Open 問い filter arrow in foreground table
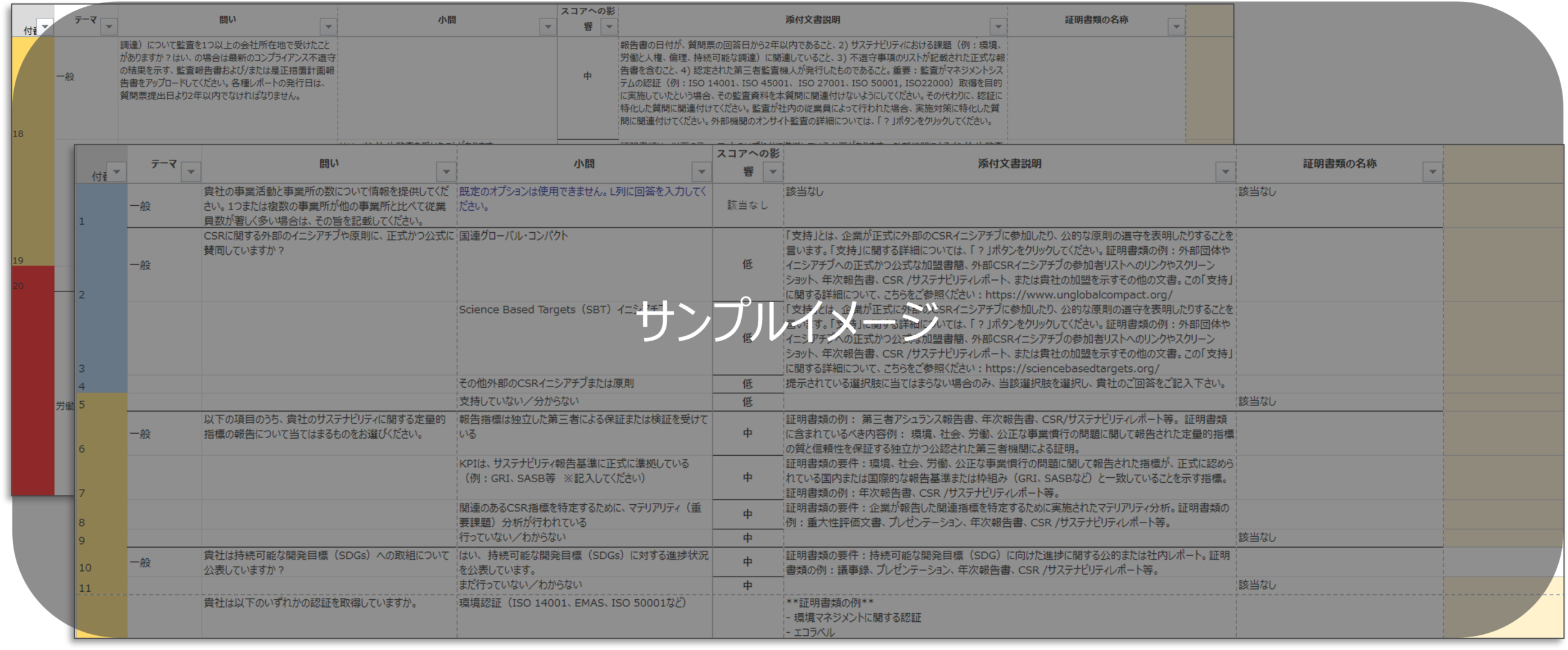The image size is (1568, 650). click(447, 172)
